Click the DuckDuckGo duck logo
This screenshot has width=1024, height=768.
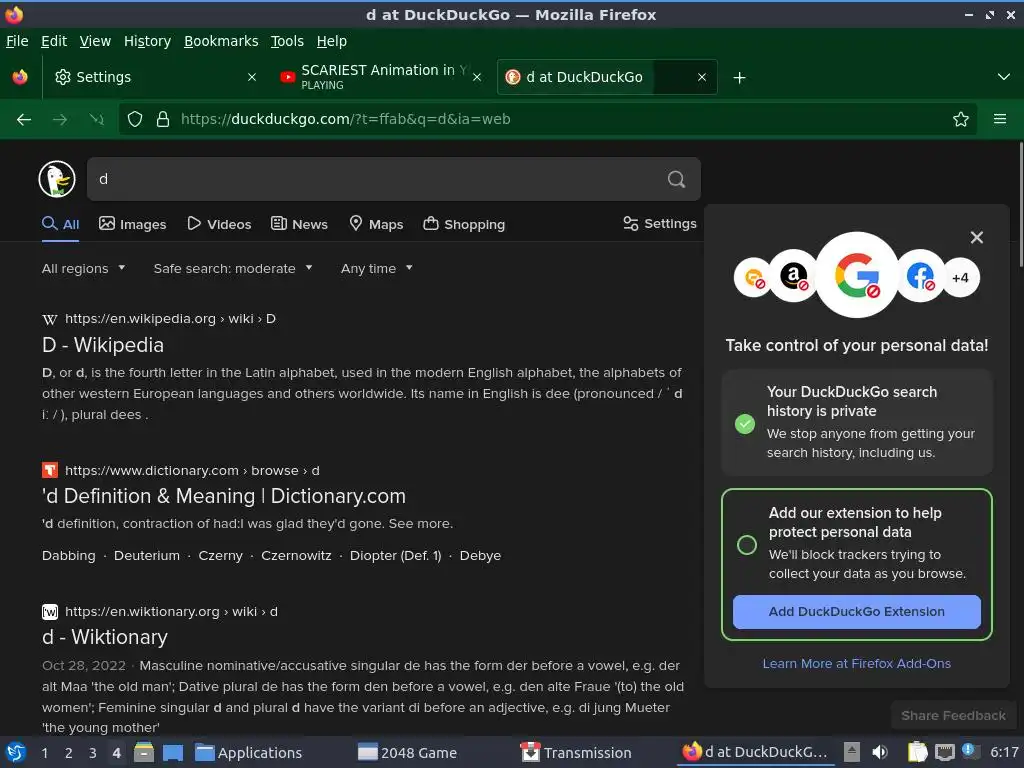57,179
